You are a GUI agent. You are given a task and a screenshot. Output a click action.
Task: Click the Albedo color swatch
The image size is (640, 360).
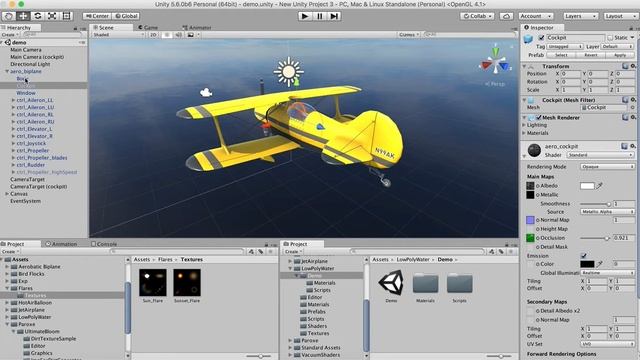(587, 186)
